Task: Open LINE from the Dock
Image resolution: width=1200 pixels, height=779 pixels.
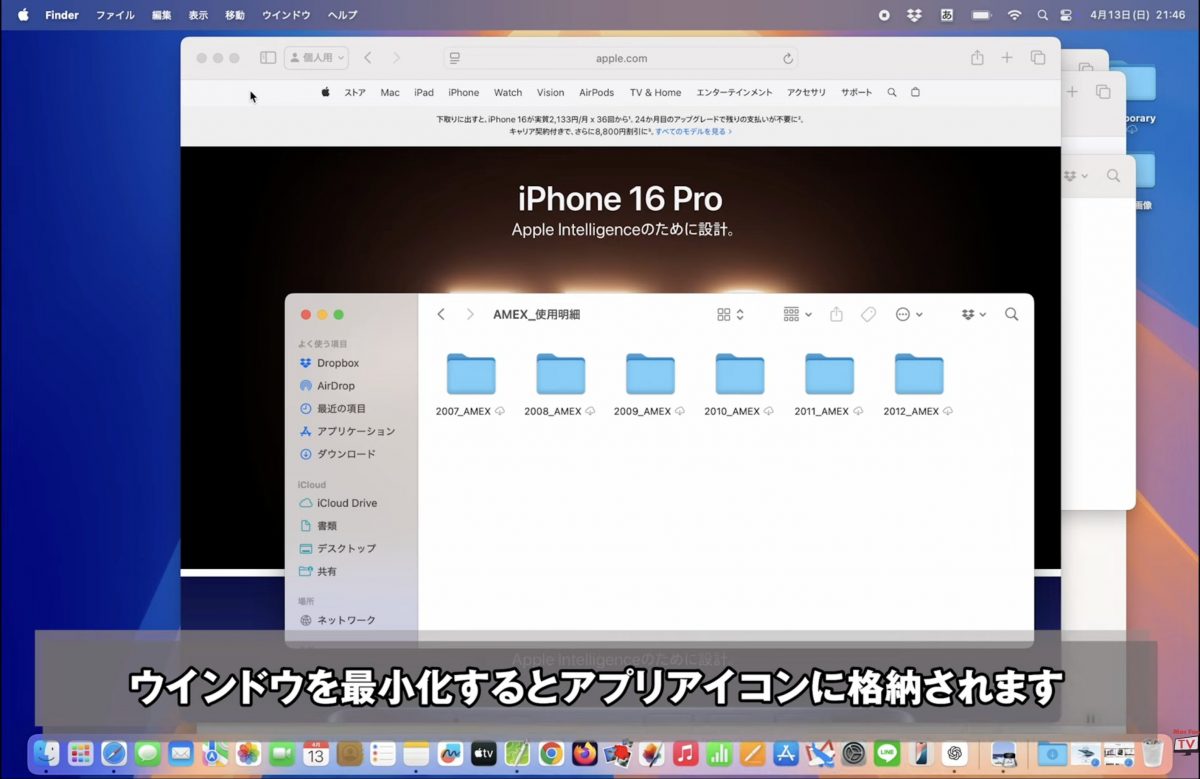Action: pos(887,754)
